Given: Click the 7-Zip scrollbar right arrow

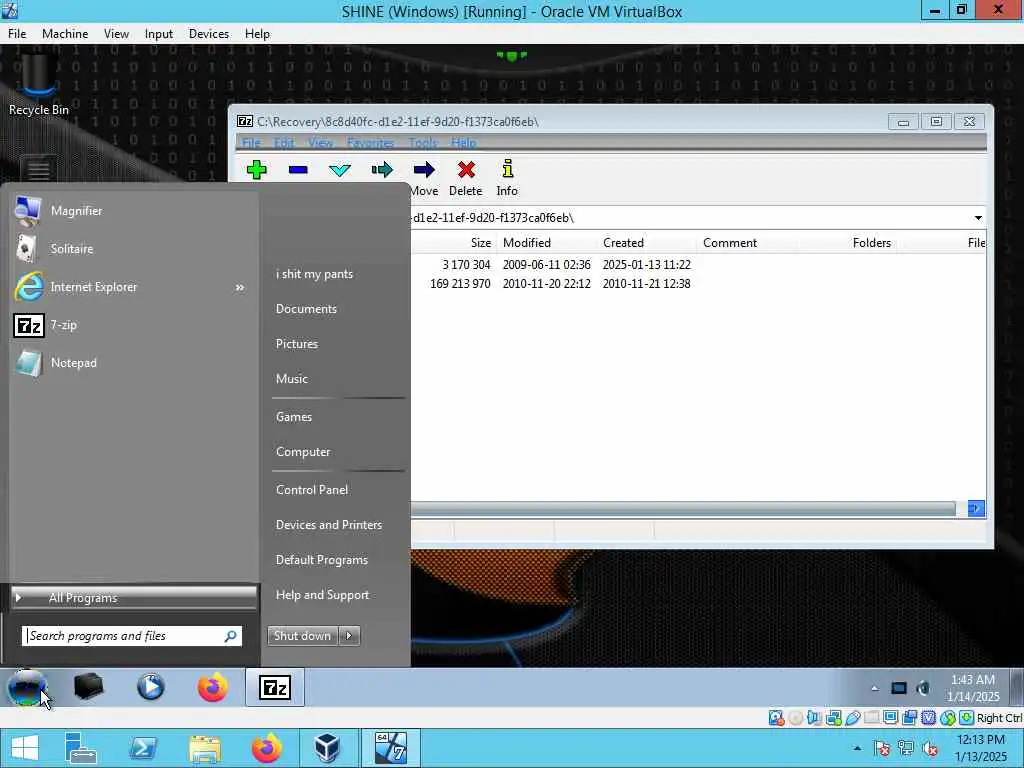Looking at the screenshot, I should click(976, 509).
